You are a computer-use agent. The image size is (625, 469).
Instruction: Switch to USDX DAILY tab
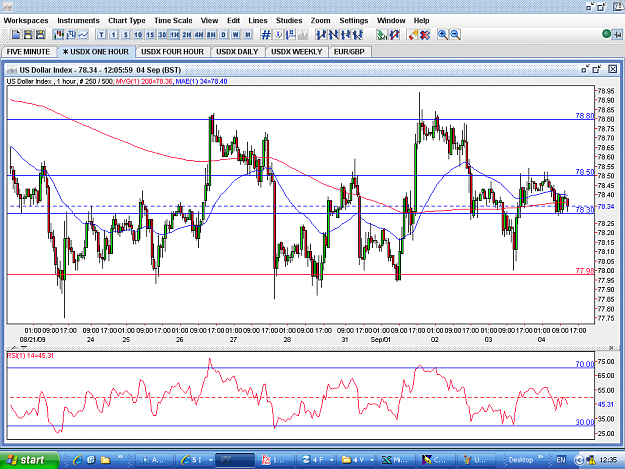point(237,52)
